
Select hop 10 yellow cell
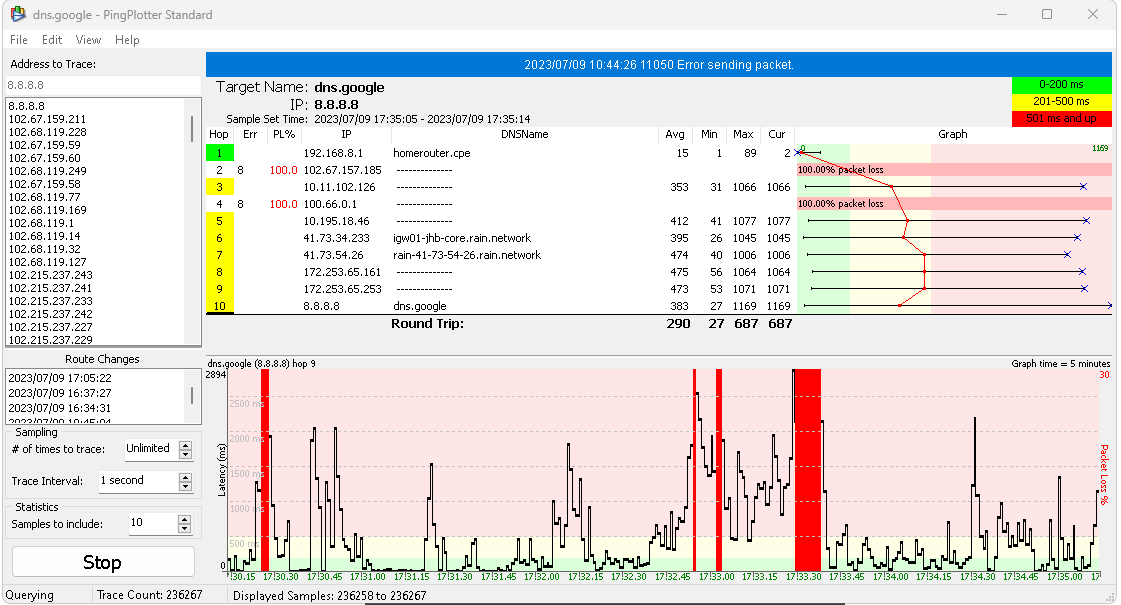point(219,306)
